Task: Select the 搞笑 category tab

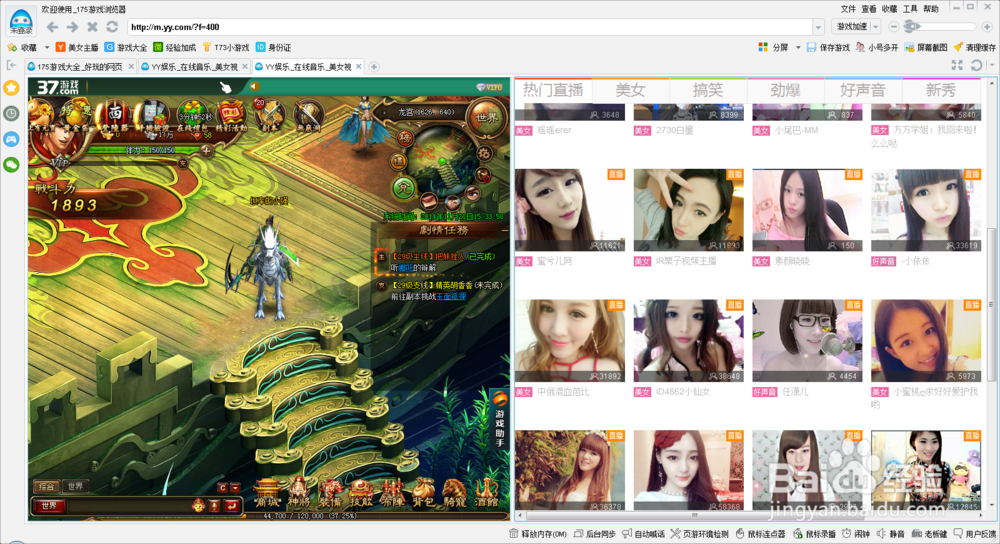Action: coord(708,91)
